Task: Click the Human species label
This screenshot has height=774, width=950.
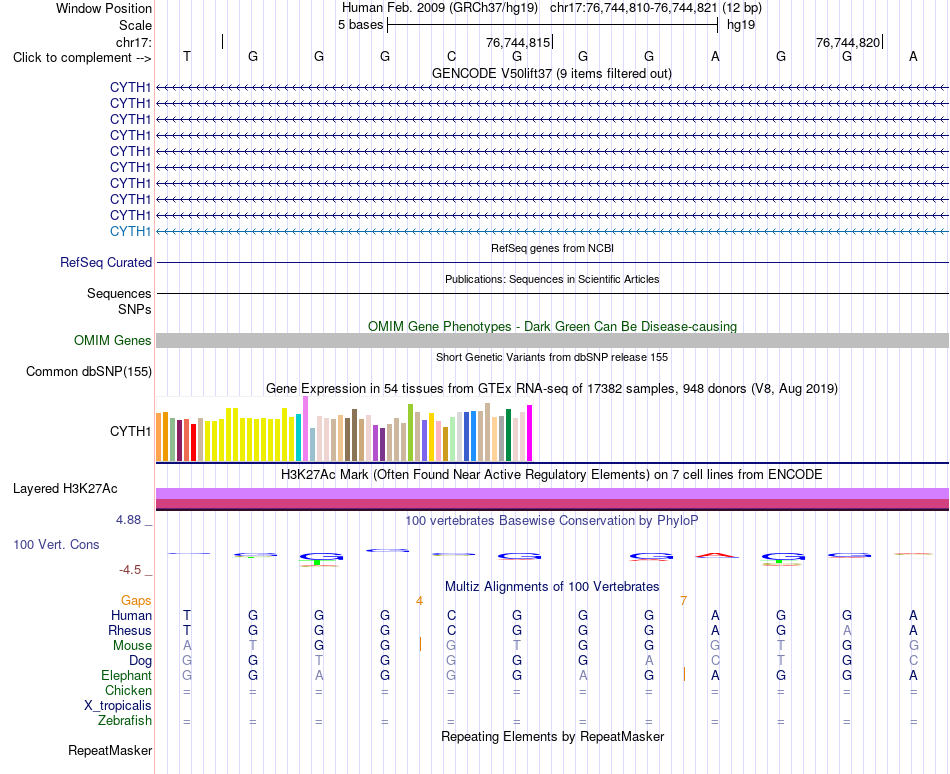Action: [x=131, y=615]
